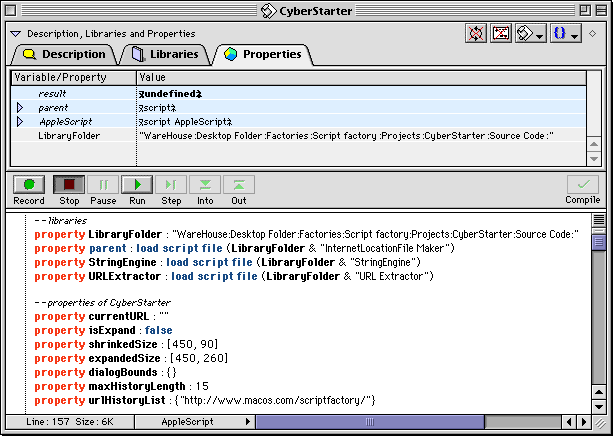Click the 'Line: 157 Size: 6K' status field
The width and height of the screenshot is (613, 436).
pos(70,422)
